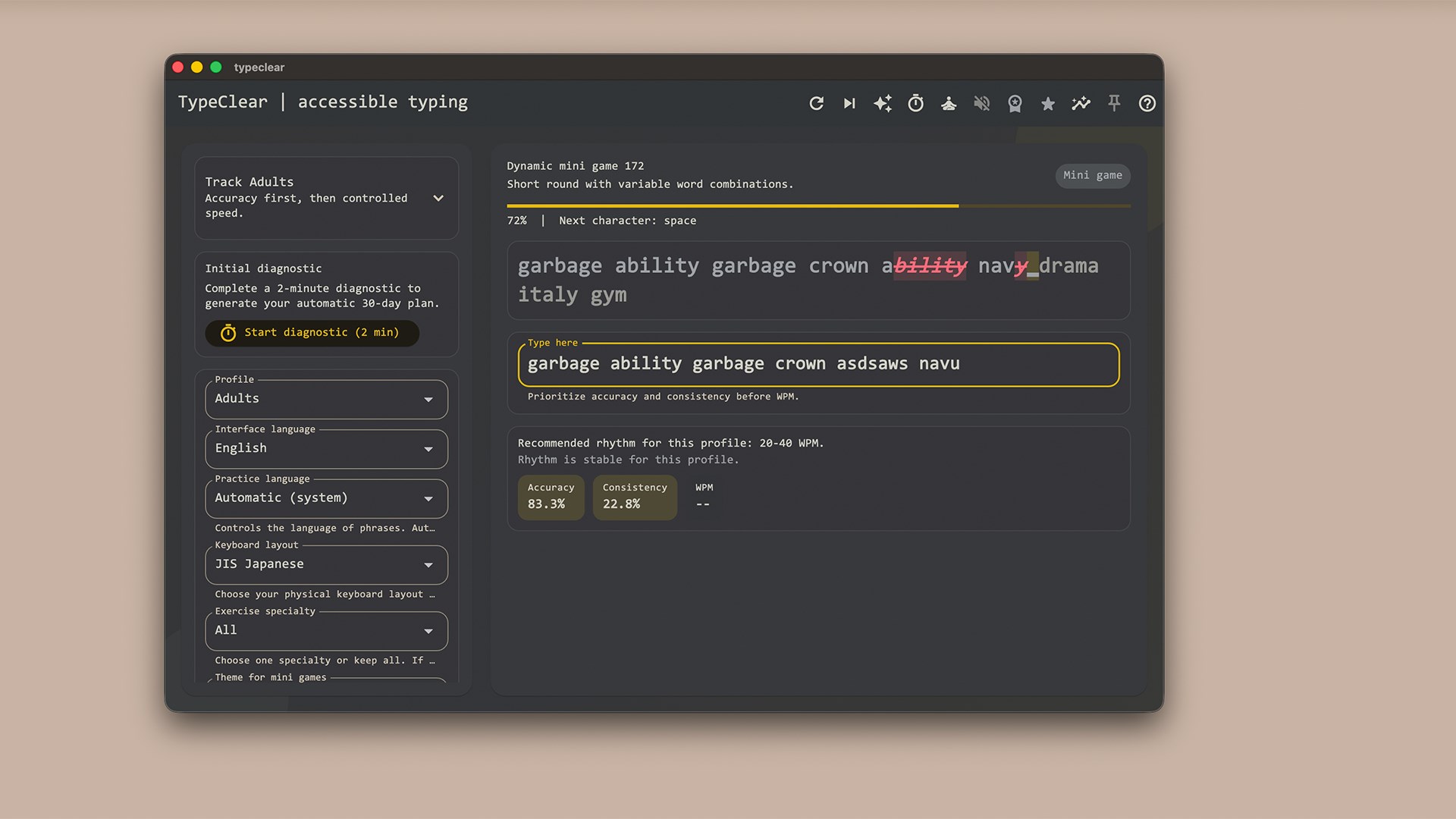Open the stopwatch timer icon in the toolbar
Image resolution: width=1456 pixels, height=819 pixels.
click(915, 103)
